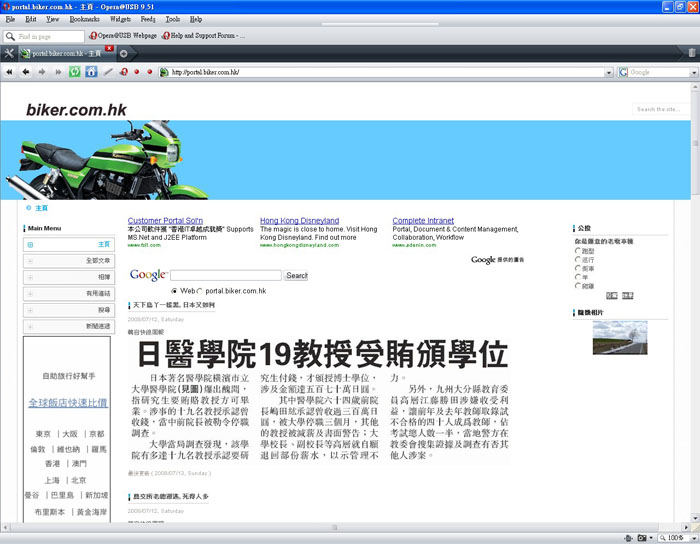700x544 pixels.
Task: Open the Widgets menu
Action: tap(120, 19)
